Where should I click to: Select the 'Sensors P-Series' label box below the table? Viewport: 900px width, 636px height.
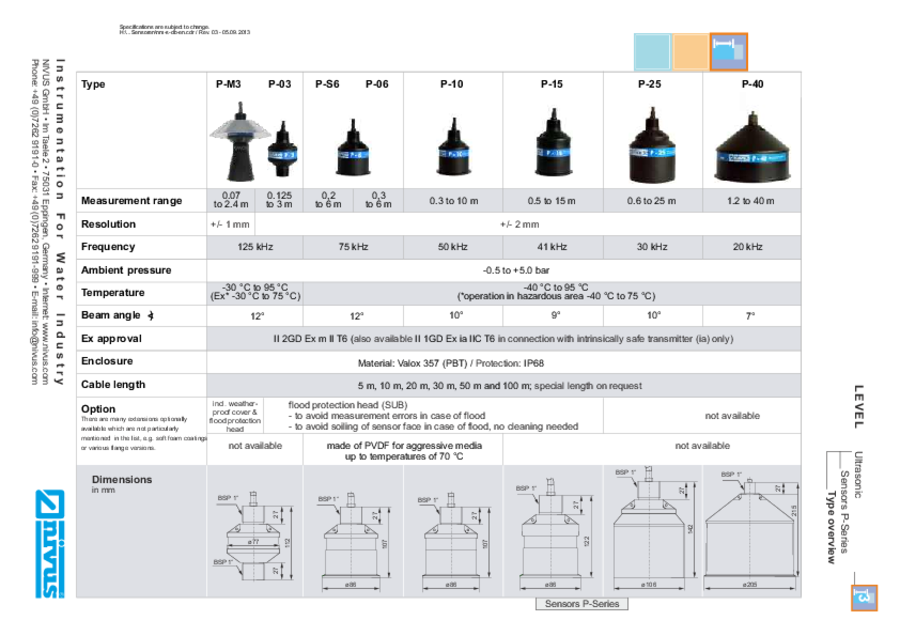pyautogui.click(x=581, y=604)
